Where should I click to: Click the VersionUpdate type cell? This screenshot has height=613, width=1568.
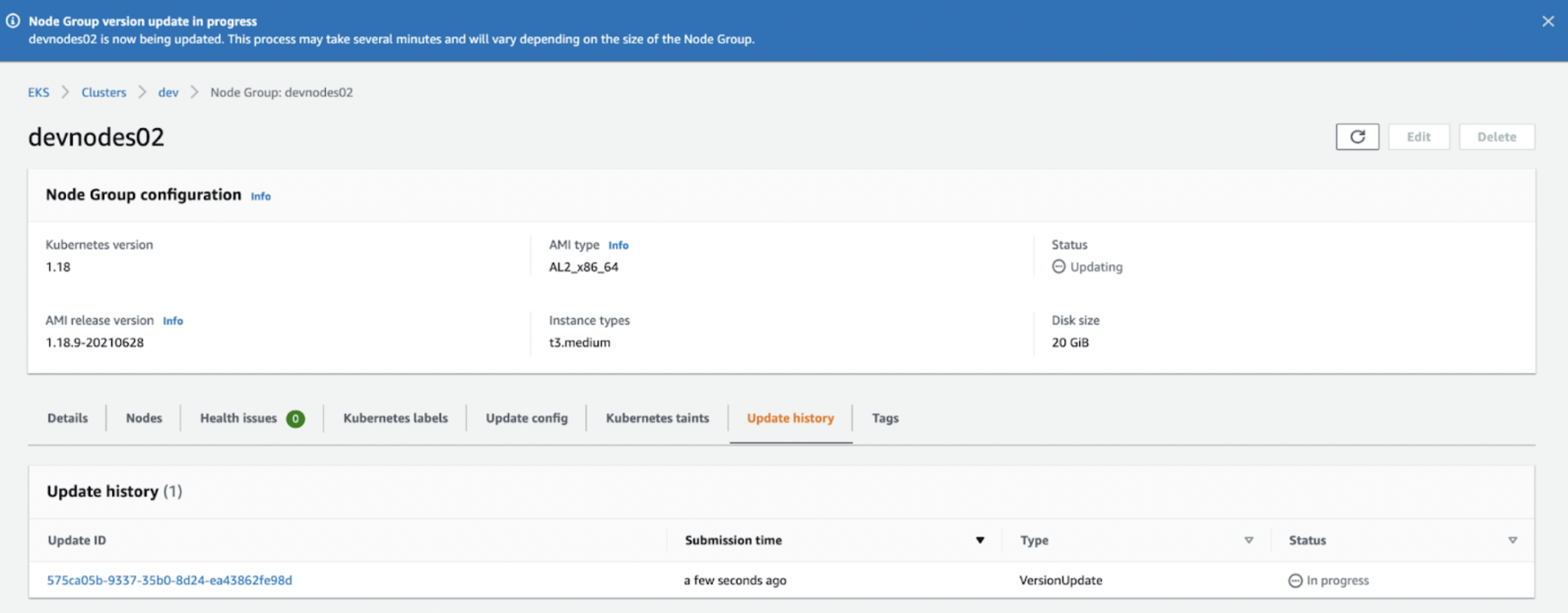(1061, 580)
